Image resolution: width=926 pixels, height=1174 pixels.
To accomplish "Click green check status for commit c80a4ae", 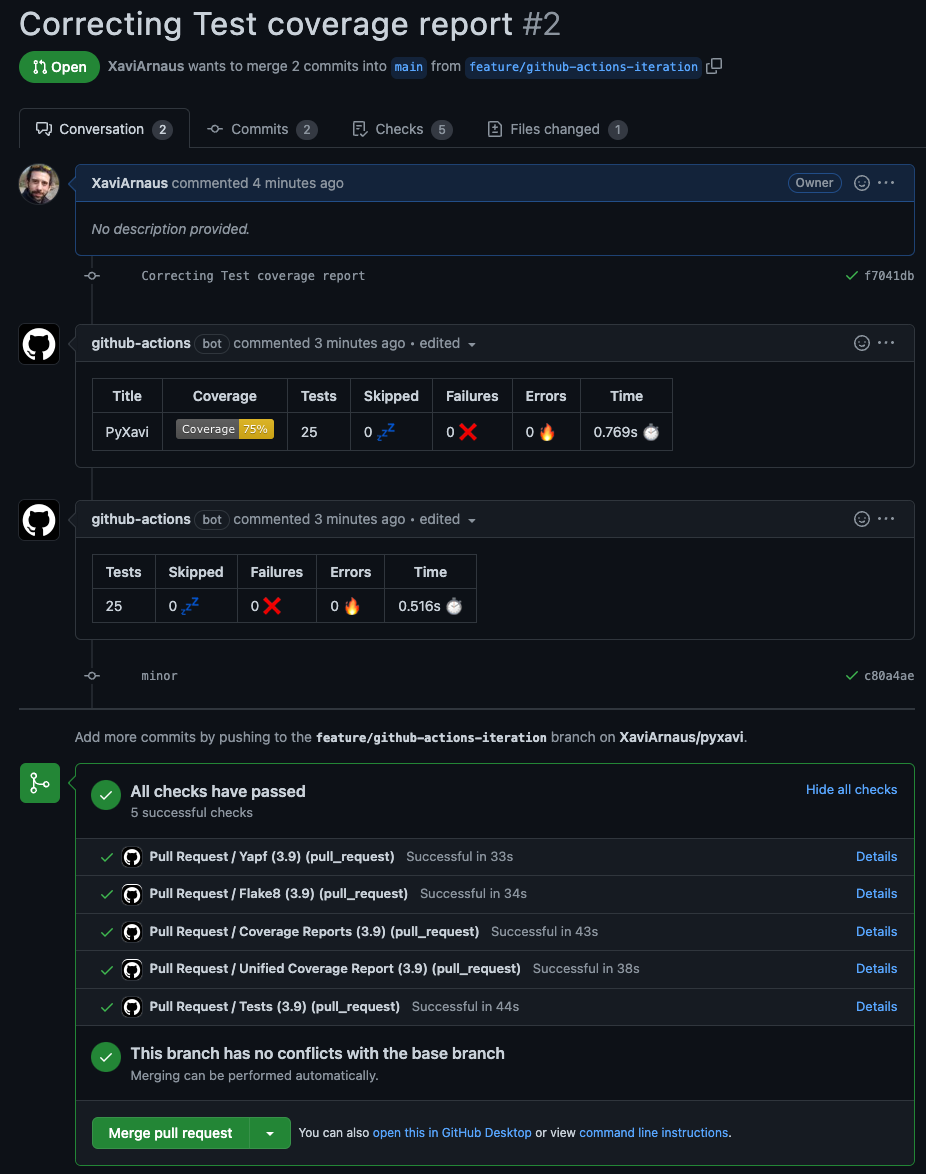I will 851,676.
